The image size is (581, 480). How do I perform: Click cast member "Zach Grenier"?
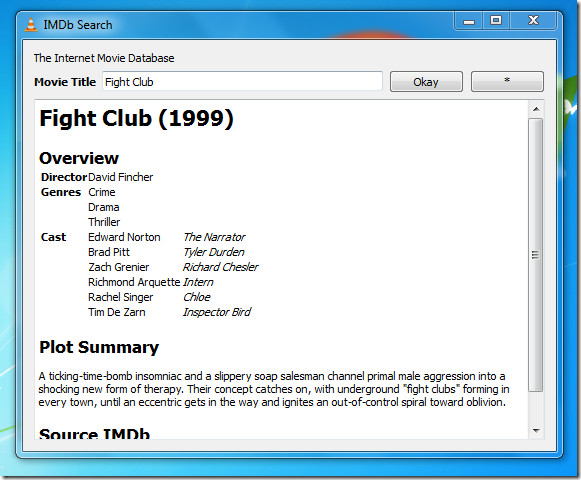coord(118,267)
